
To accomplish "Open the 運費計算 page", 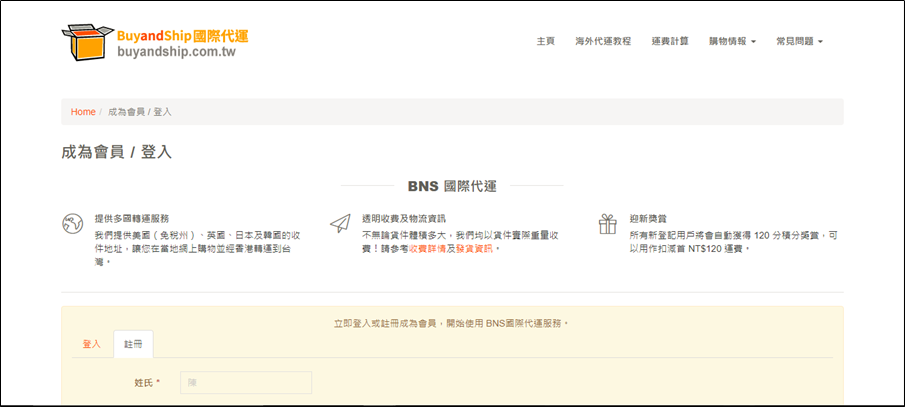I will click(x=669, y=42).
